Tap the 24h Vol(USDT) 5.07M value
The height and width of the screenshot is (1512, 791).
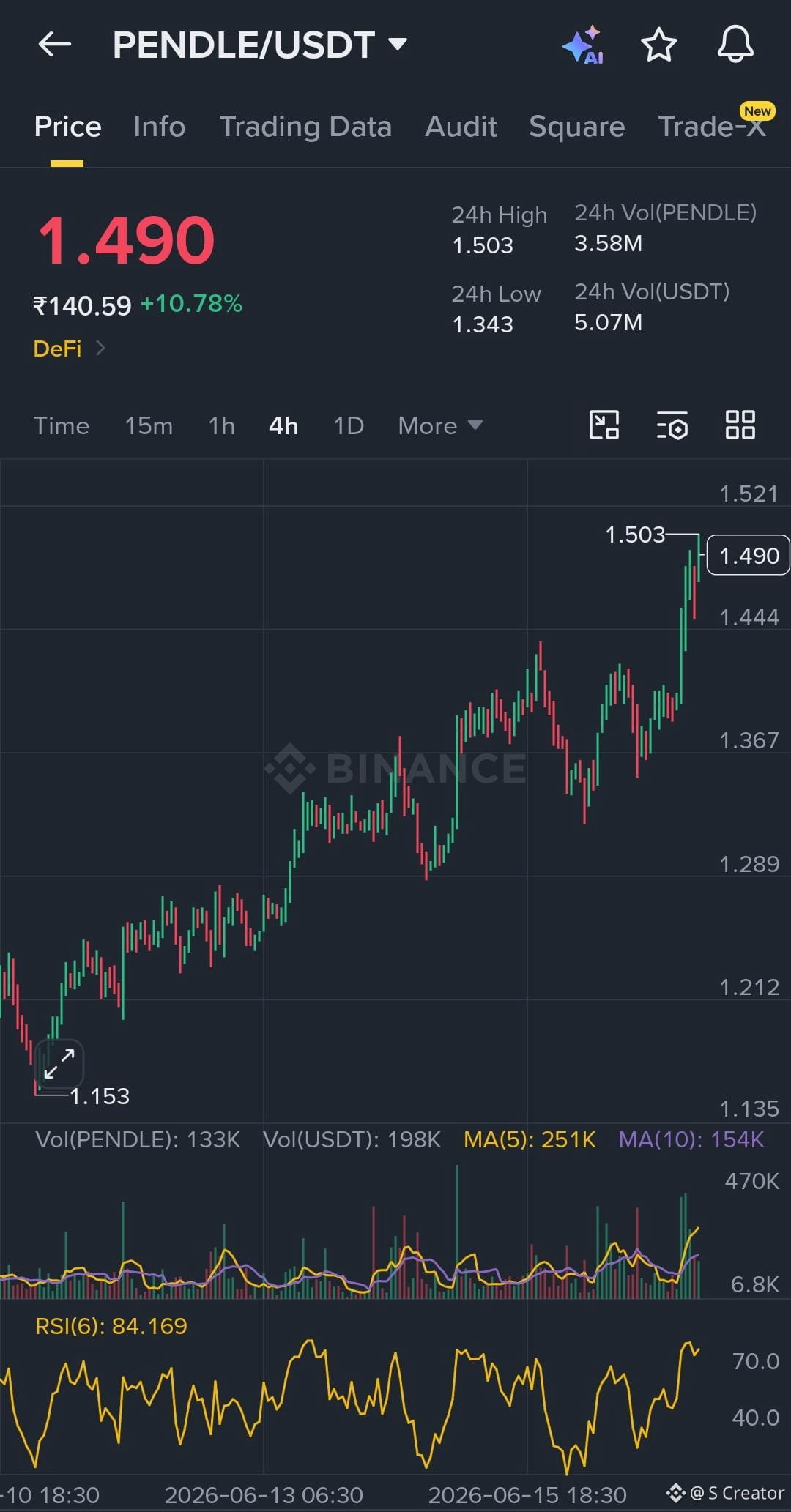pyautogui.click(x=608, y=322)
